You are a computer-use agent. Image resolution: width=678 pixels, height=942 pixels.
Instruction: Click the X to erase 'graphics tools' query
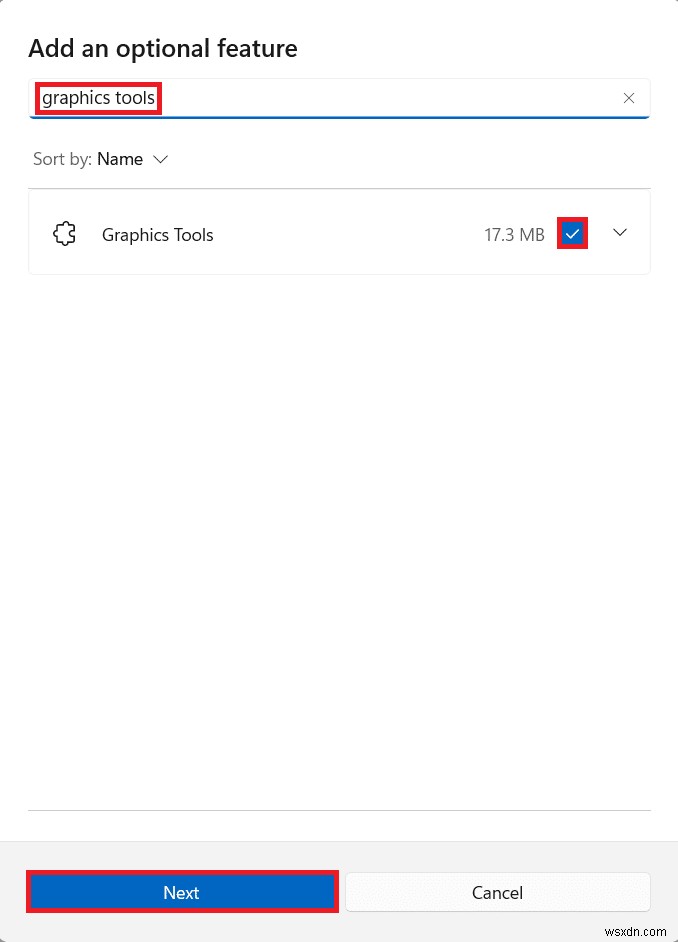point(629,98)
